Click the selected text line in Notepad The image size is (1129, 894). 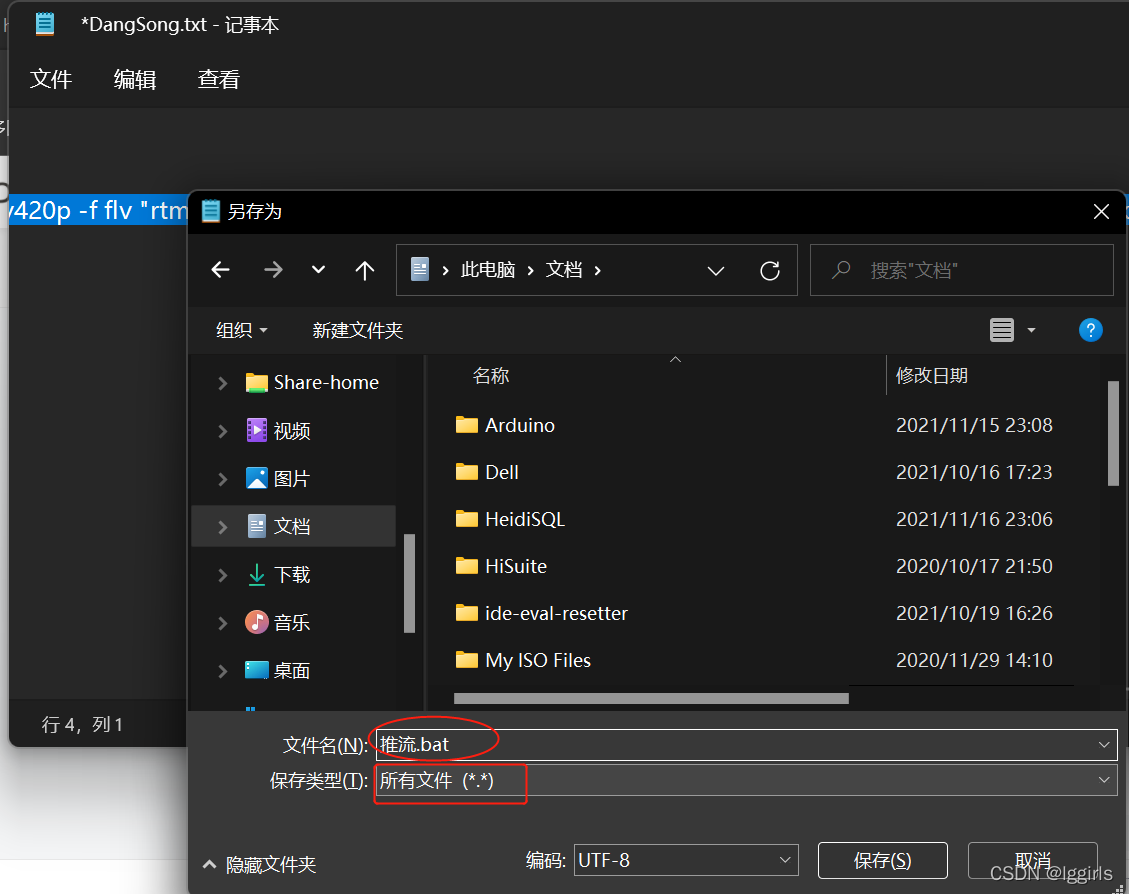(98, 210)
